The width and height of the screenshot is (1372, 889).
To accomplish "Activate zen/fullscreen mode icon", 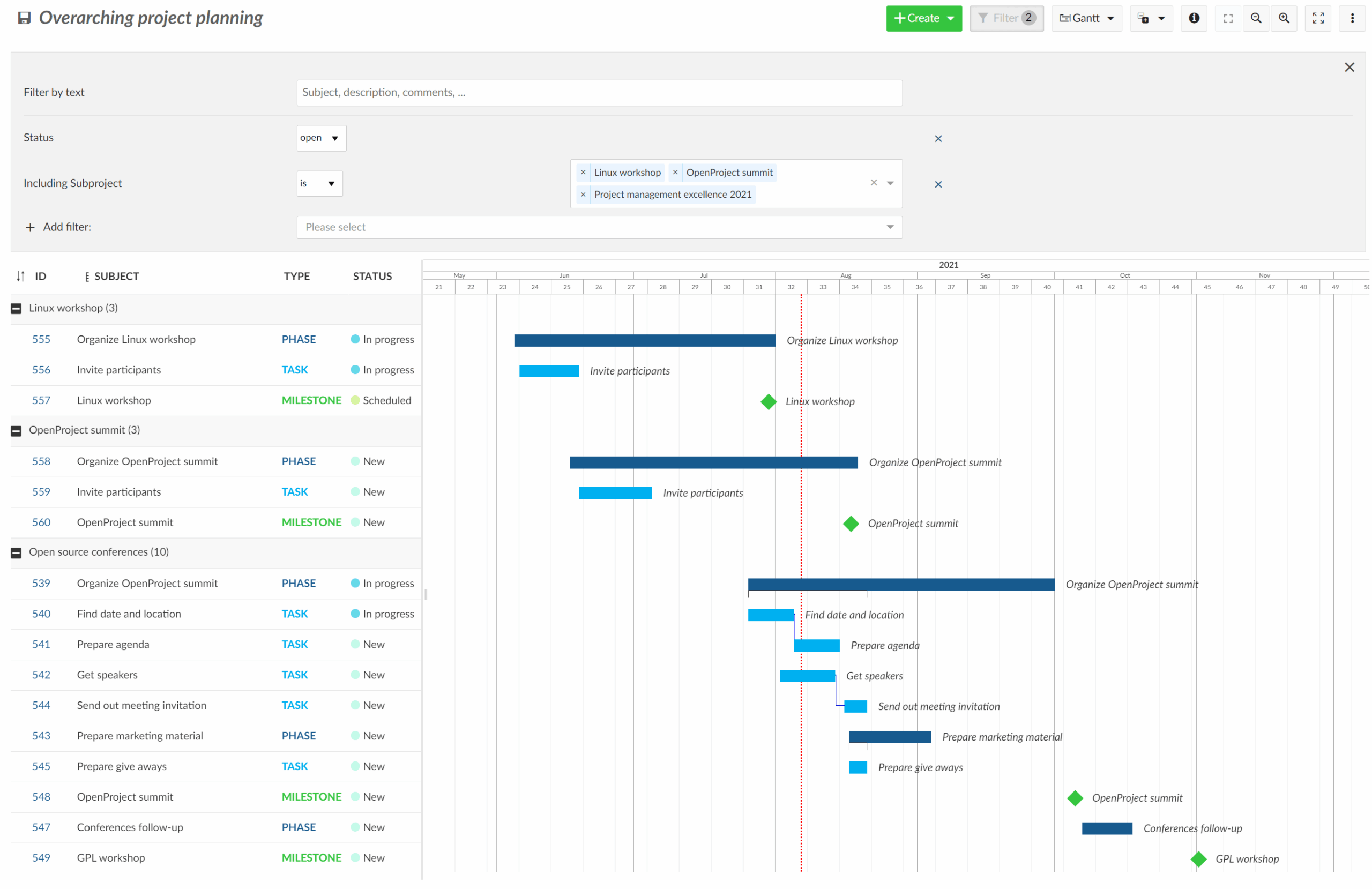I will tap(1228, 18).
